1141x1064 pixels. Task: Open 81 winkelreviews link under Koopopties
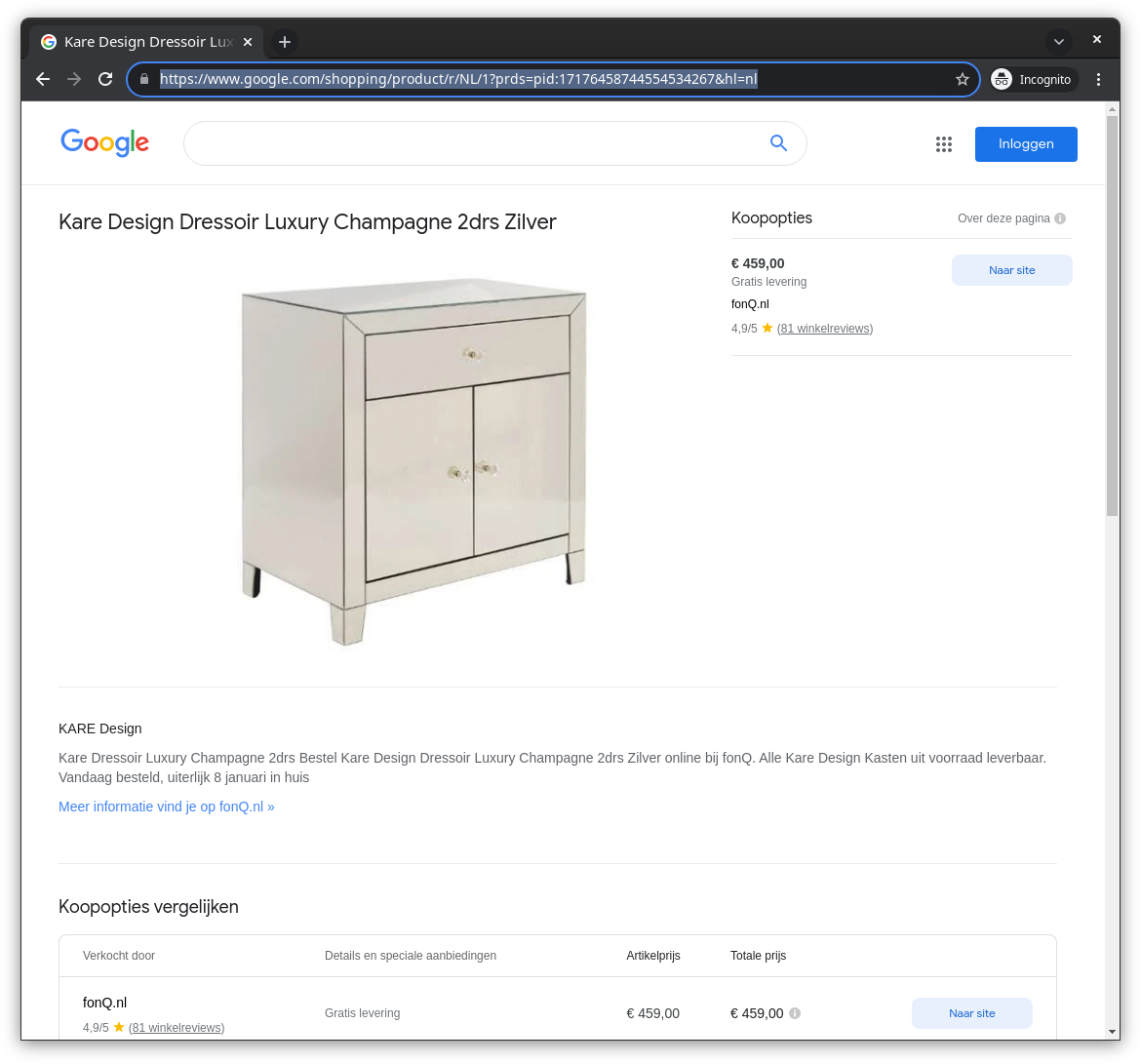(824, 329)
